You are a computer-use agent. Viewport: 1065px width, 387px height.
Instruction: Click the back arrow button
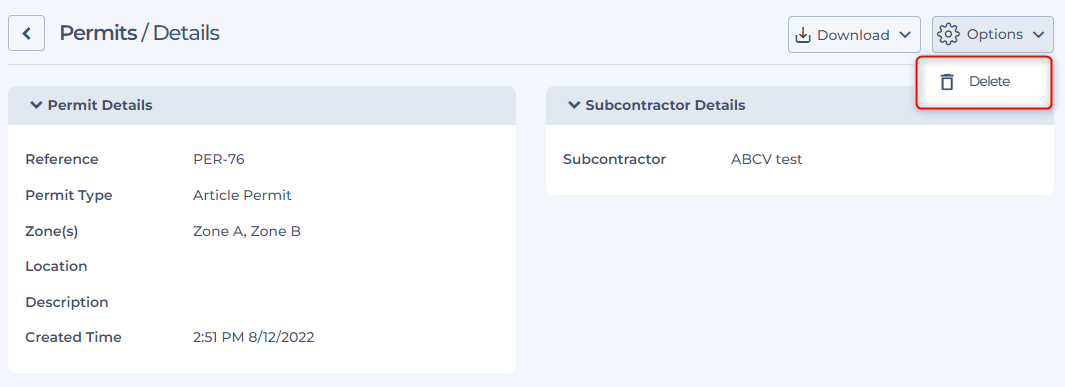(x=26, y=34)
